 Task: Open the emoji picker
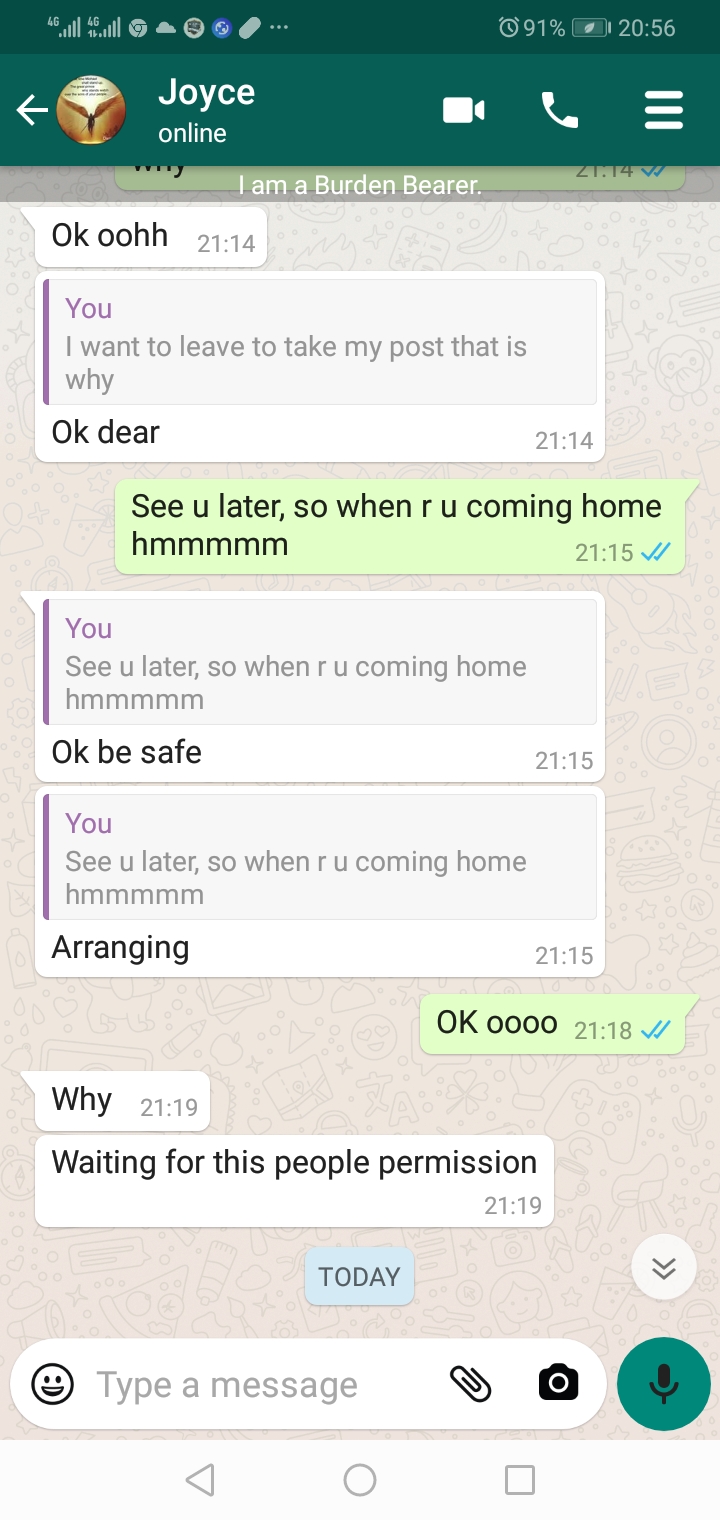pos(52,1385)
